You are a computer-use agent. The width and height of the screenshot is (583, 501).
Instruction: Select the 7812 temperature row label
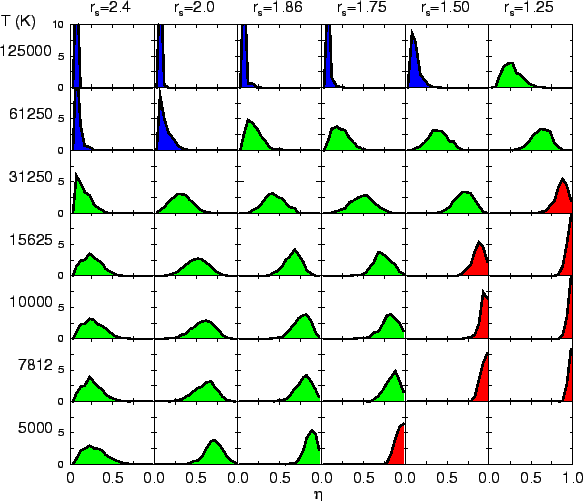click(35, 365)
